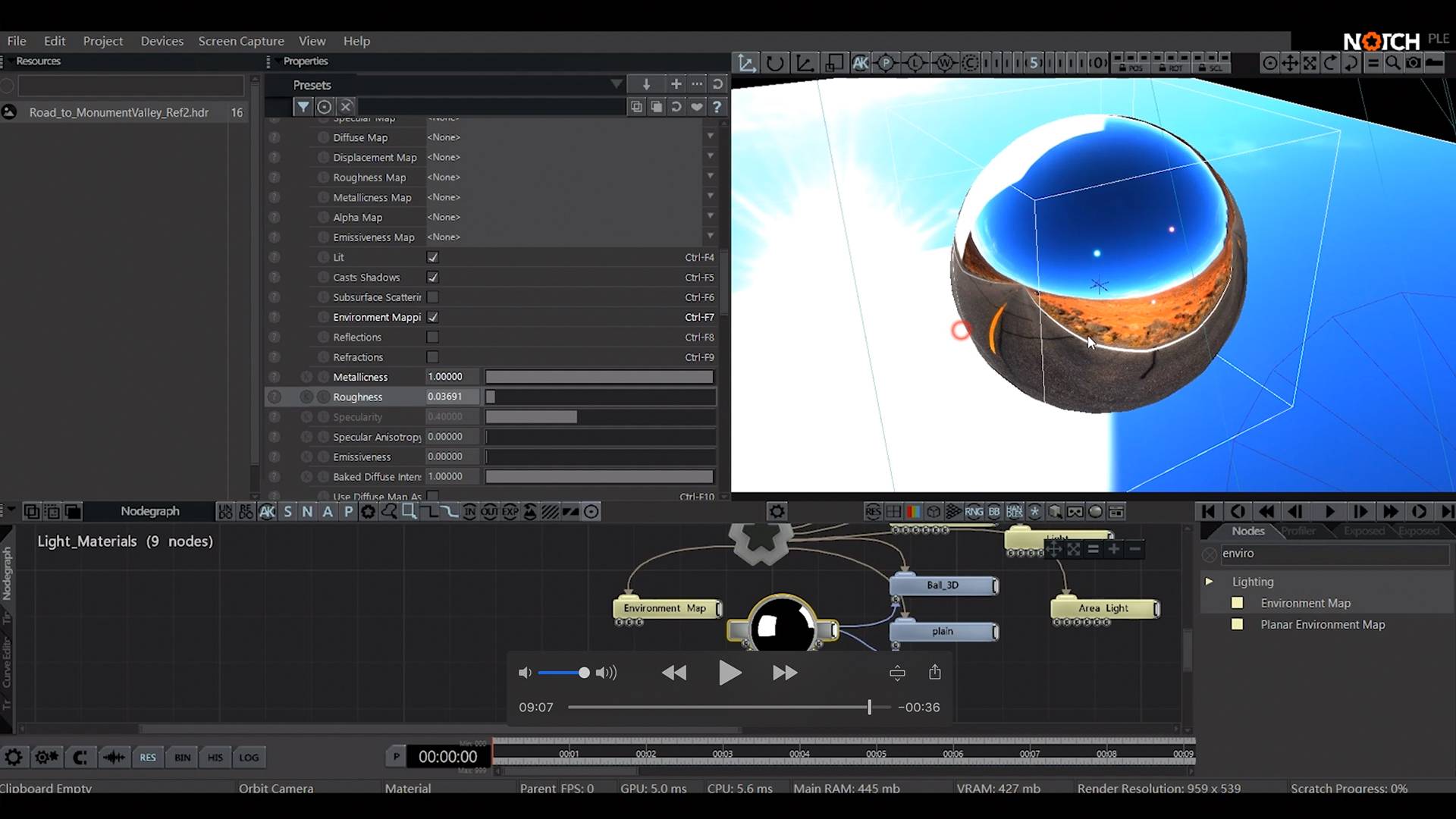Click the viewport settings gear icon
Image resolution: width=1456 pixels, height=819 pixels.
(777, 512)
